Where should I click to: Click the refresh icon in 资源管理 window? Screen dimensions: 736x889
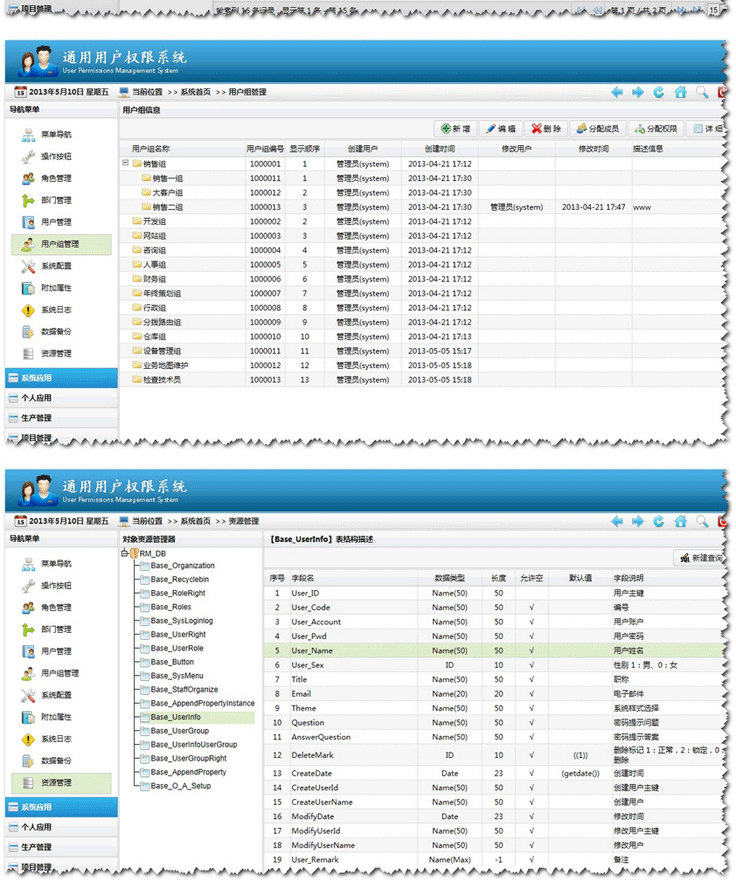click(659, 522)
